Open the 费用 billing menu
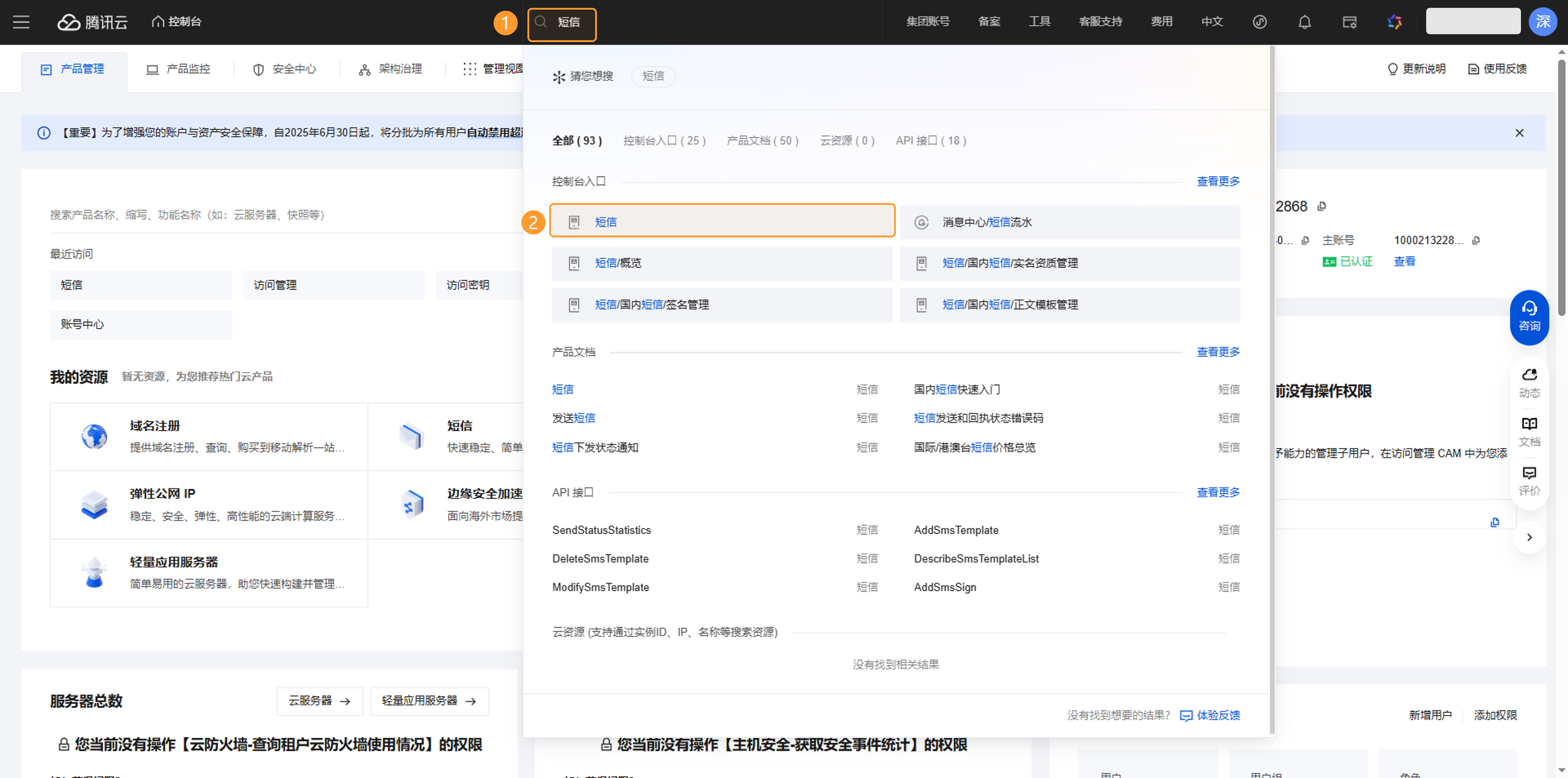1568x778 pixels. (x=1161, y=22)
